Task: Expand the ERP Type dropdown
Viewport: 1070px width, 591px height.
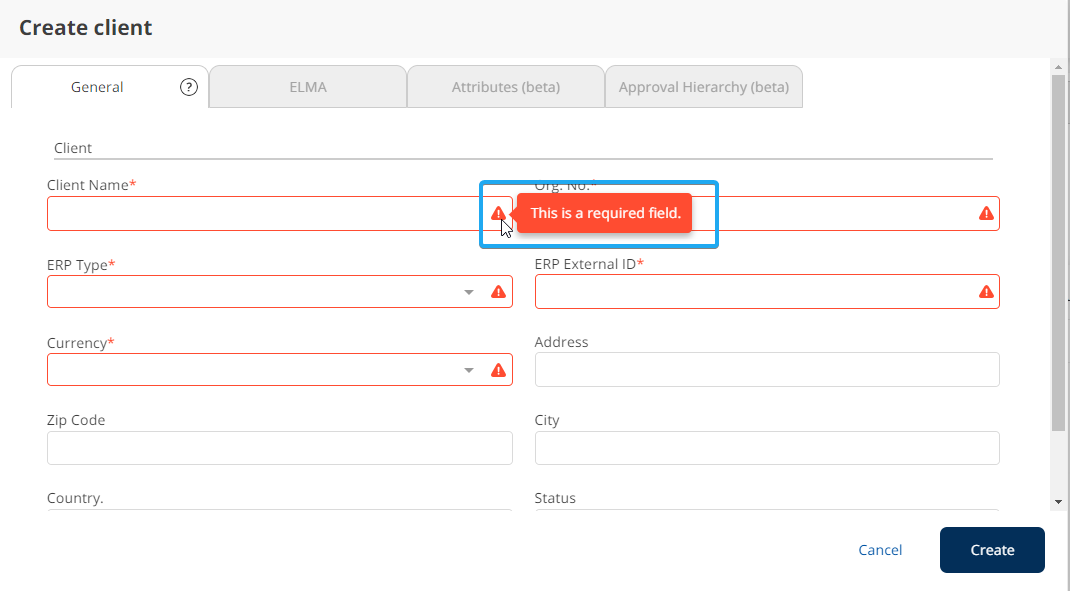Action: (468, 292)
